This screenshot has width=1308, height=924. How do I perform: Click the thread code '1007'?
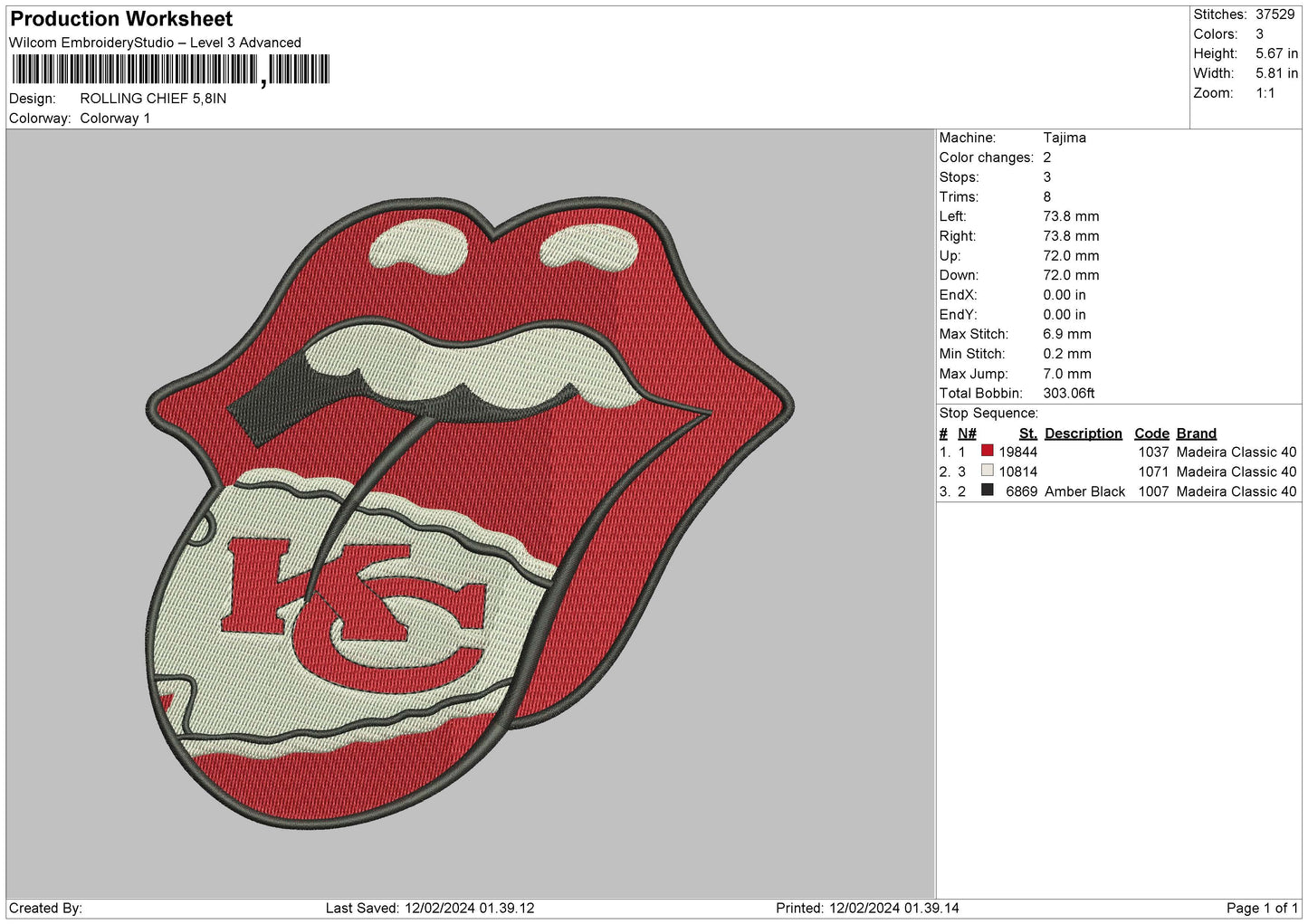point(1154,491)
